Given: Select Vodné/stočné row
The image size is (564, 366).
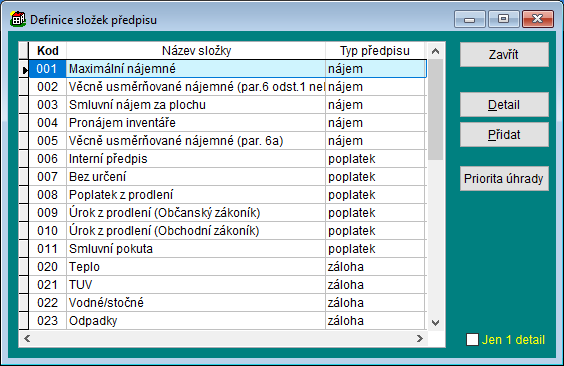Looking at the screenshot, I should point(227,302).
